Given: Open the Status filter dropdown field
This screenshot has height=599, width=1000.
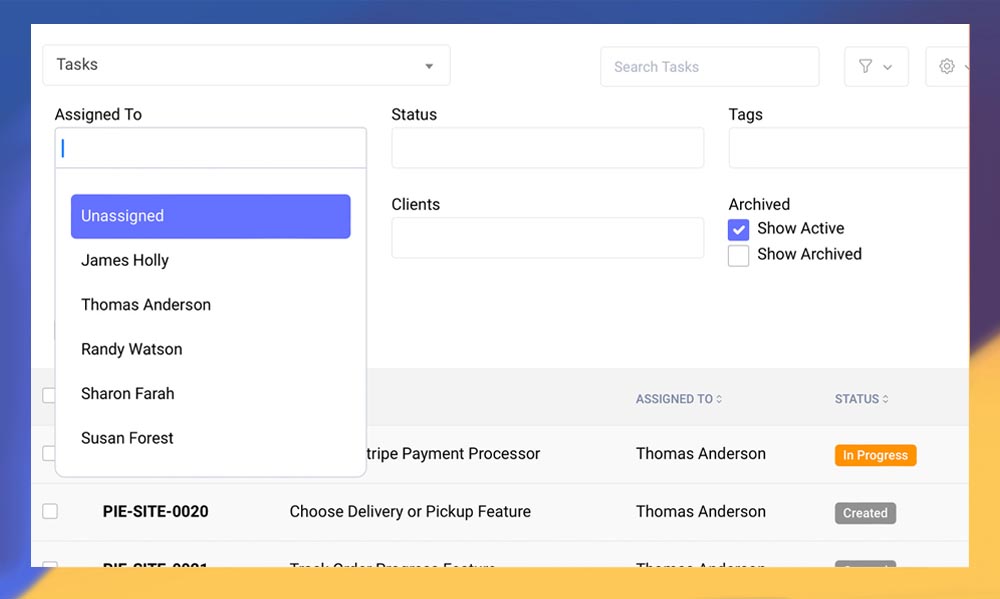Looking at the screenshot, I should pos(547,148).
